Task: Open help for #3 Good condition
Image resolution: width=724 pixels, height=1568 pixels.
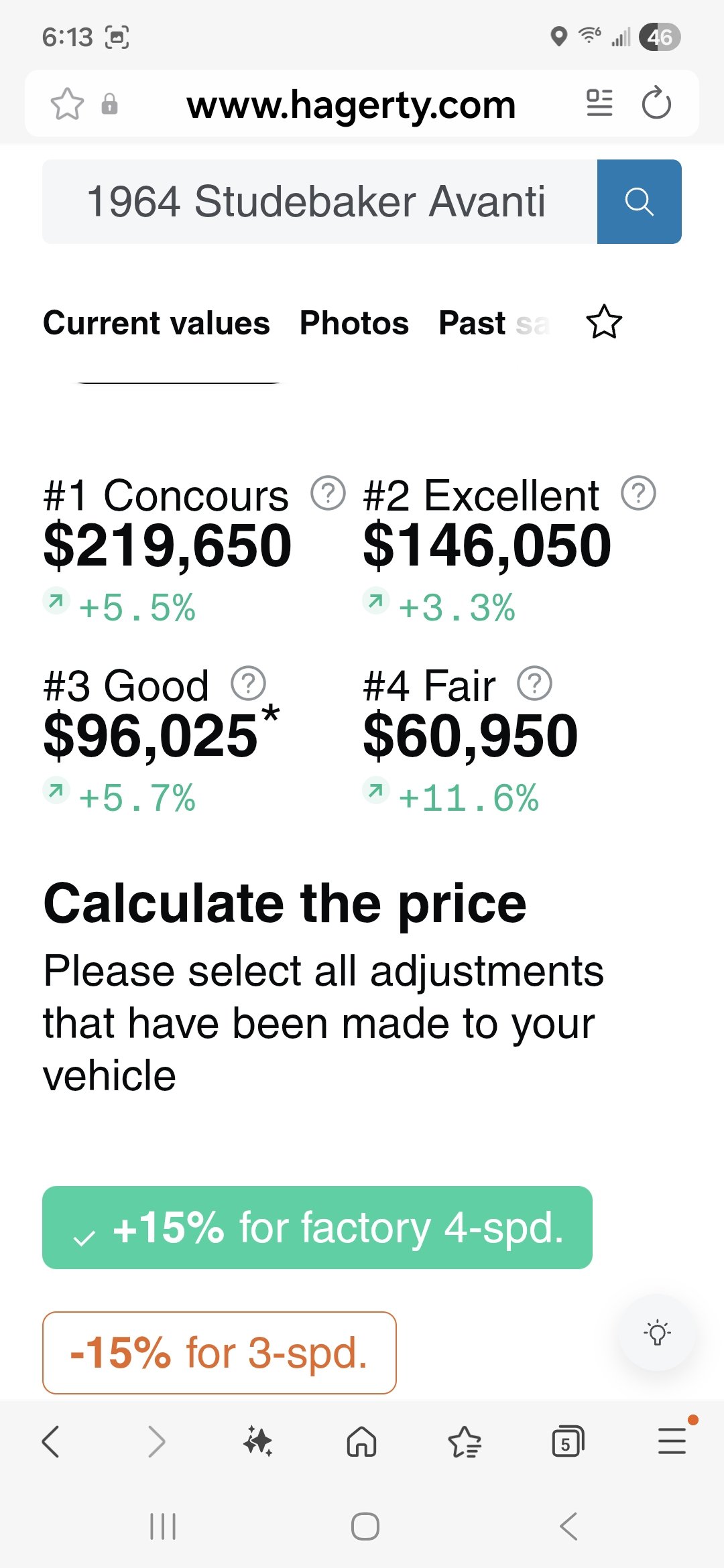Action: pos(248,683)
